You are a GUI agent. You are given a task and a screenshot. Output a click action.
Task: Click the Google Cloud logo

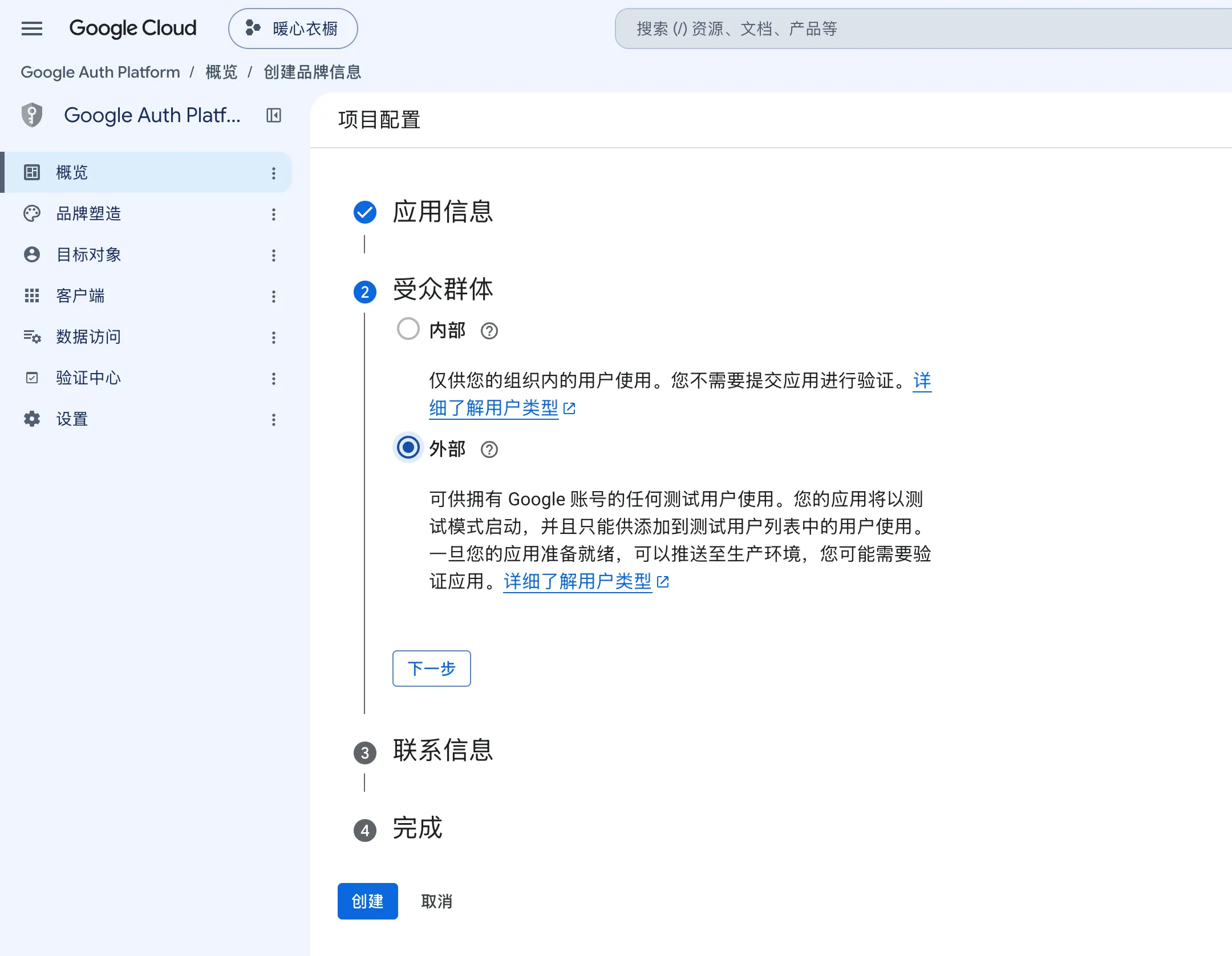[x=132, y=29]
